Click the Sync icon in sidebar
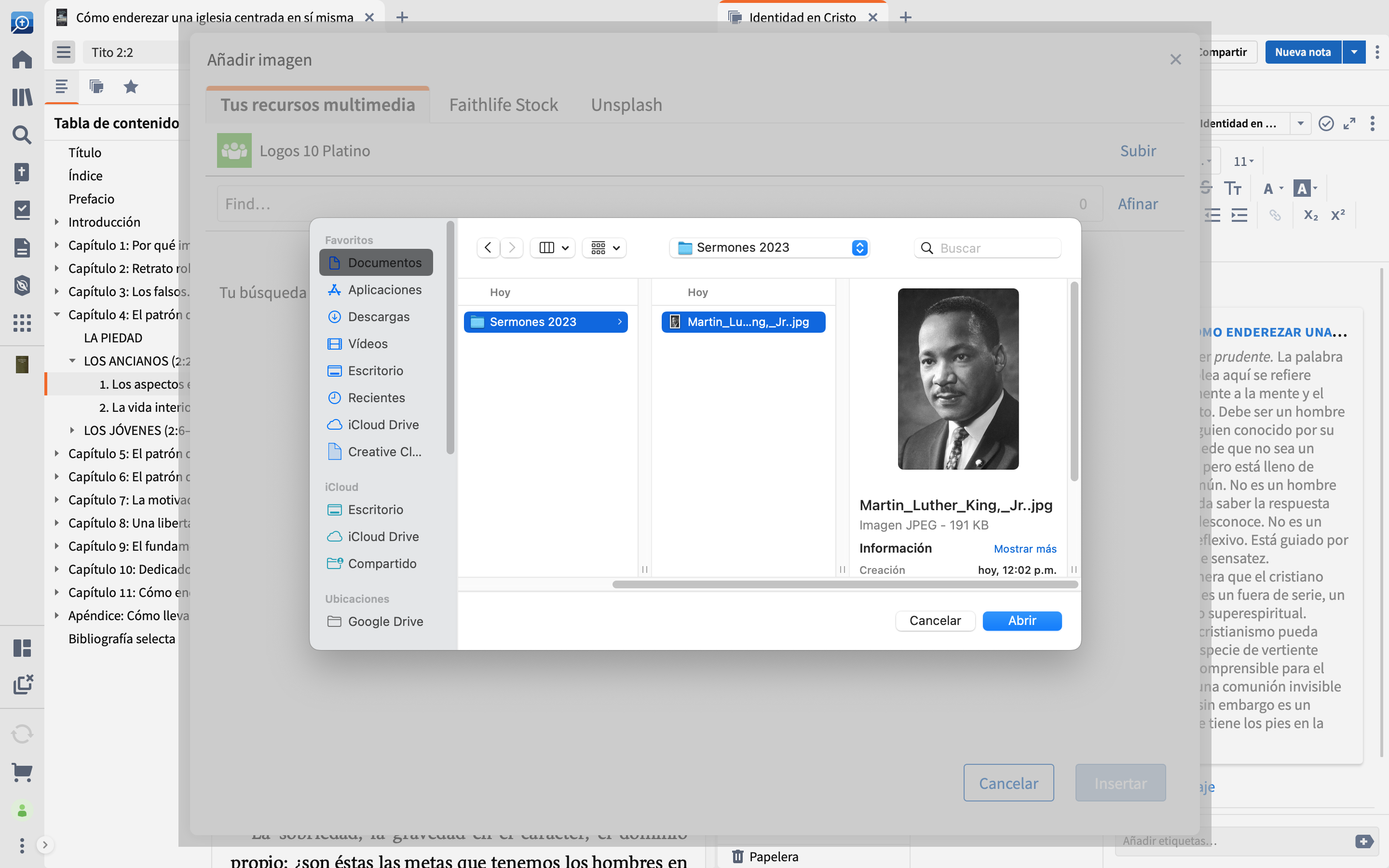Image resolution: width=1389 pixels, height=868 pixels. click(x=22, y=733)
